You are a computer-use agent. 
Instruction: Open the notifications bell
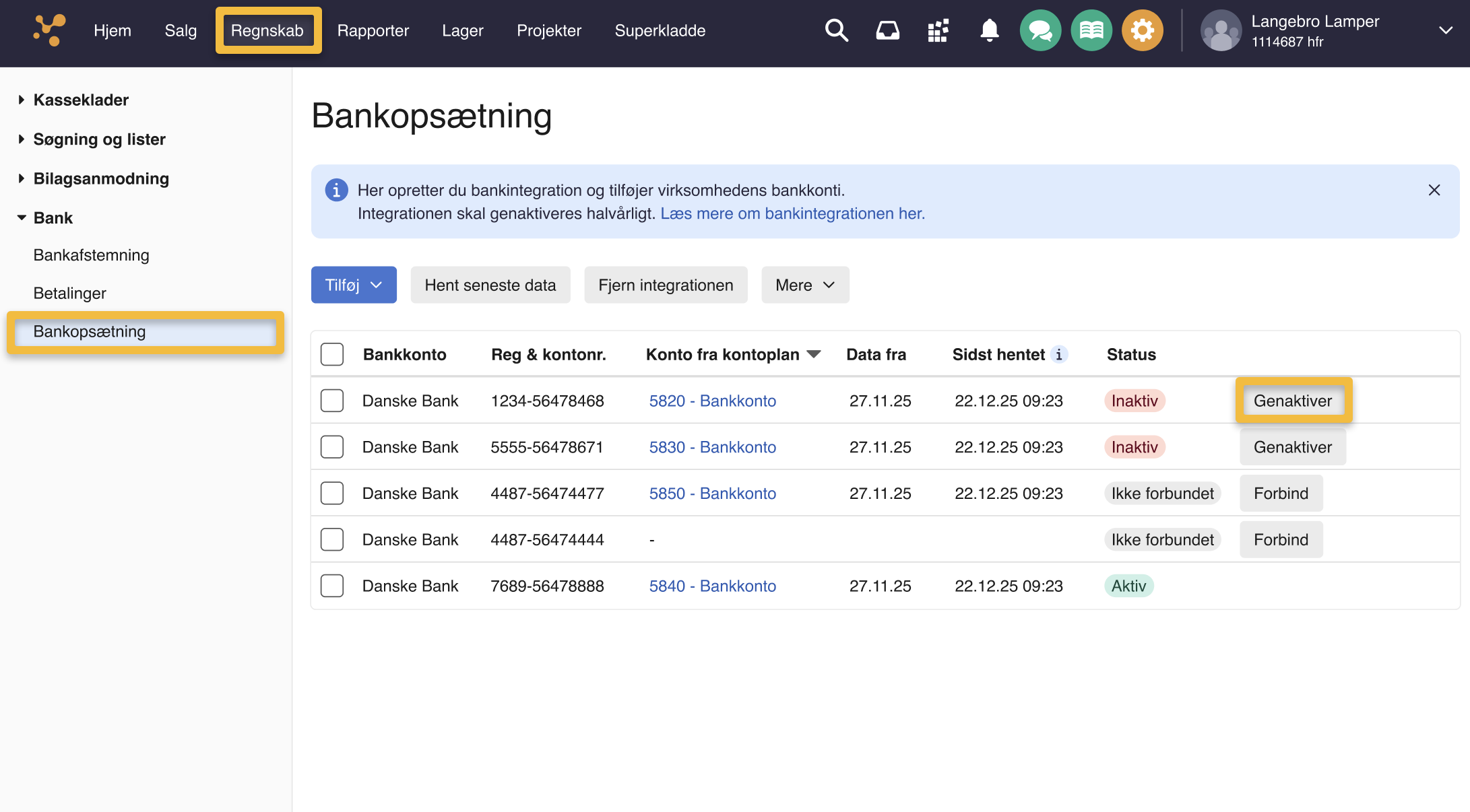coord(989,30)
